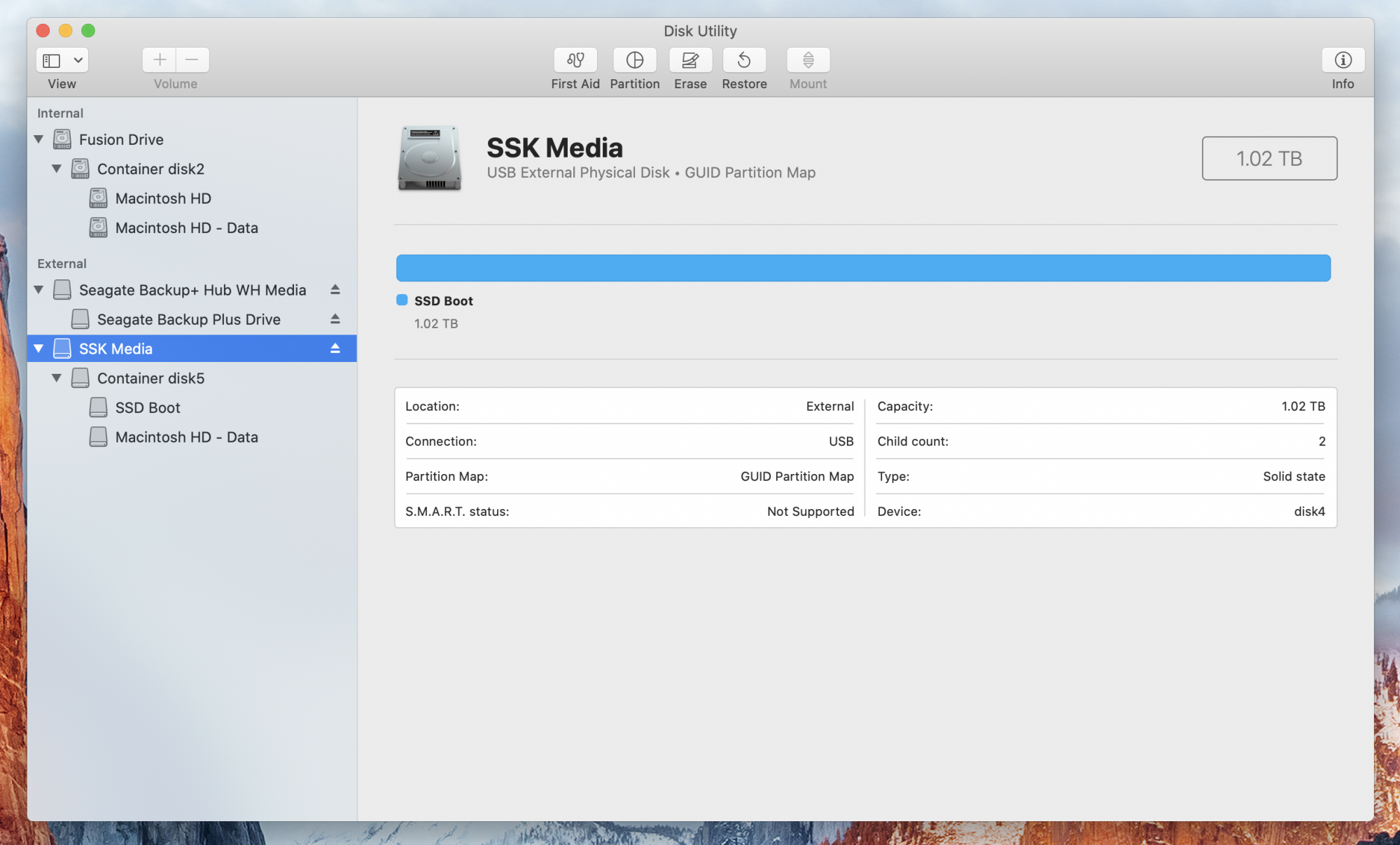
Task: Click the Child count value 2
Action: tap(1322, 442)
